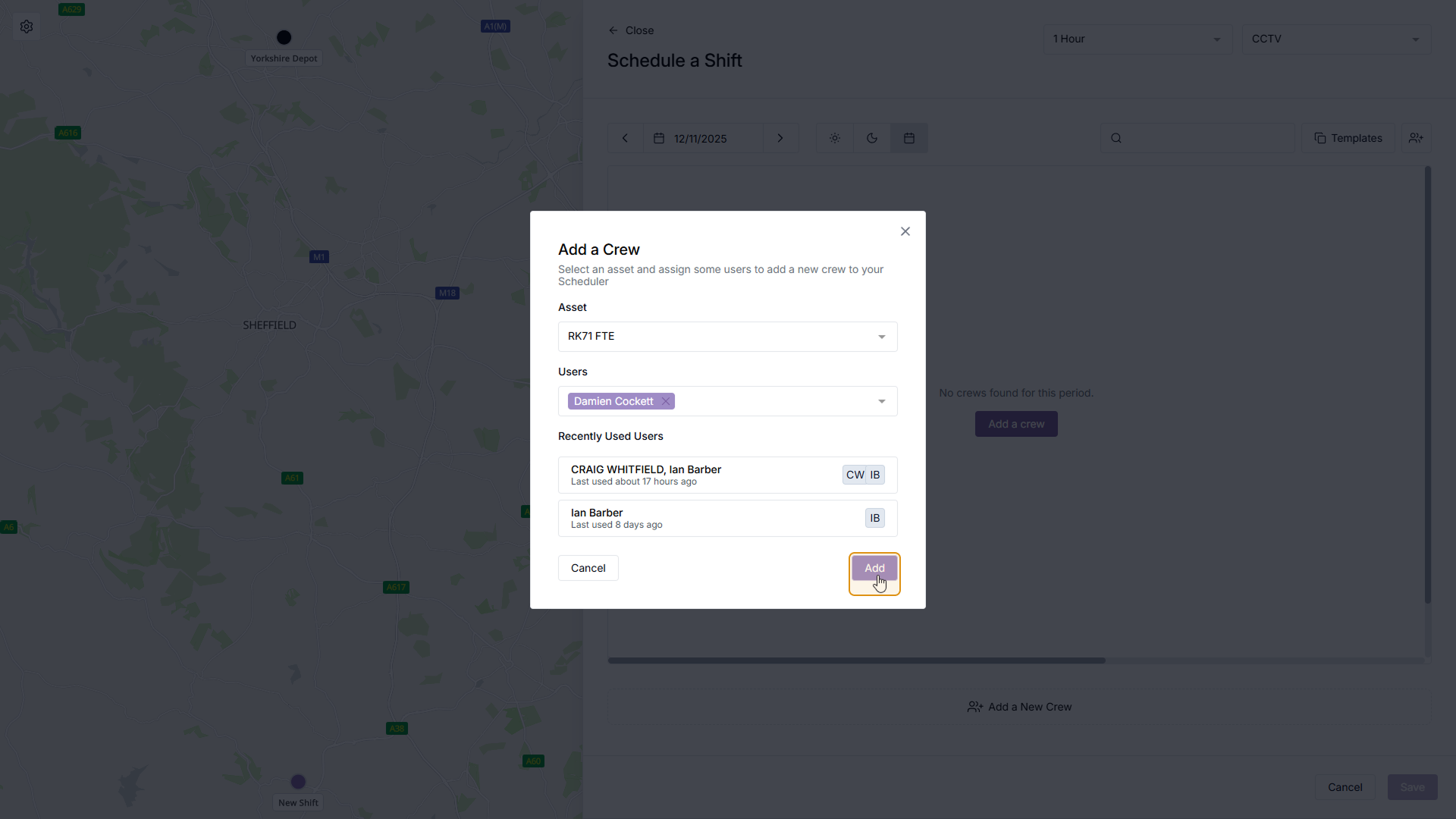Open the 1 Hour duration dropdown
1456x819 pixels.
pyautogui.click(x=1137, y=39)
